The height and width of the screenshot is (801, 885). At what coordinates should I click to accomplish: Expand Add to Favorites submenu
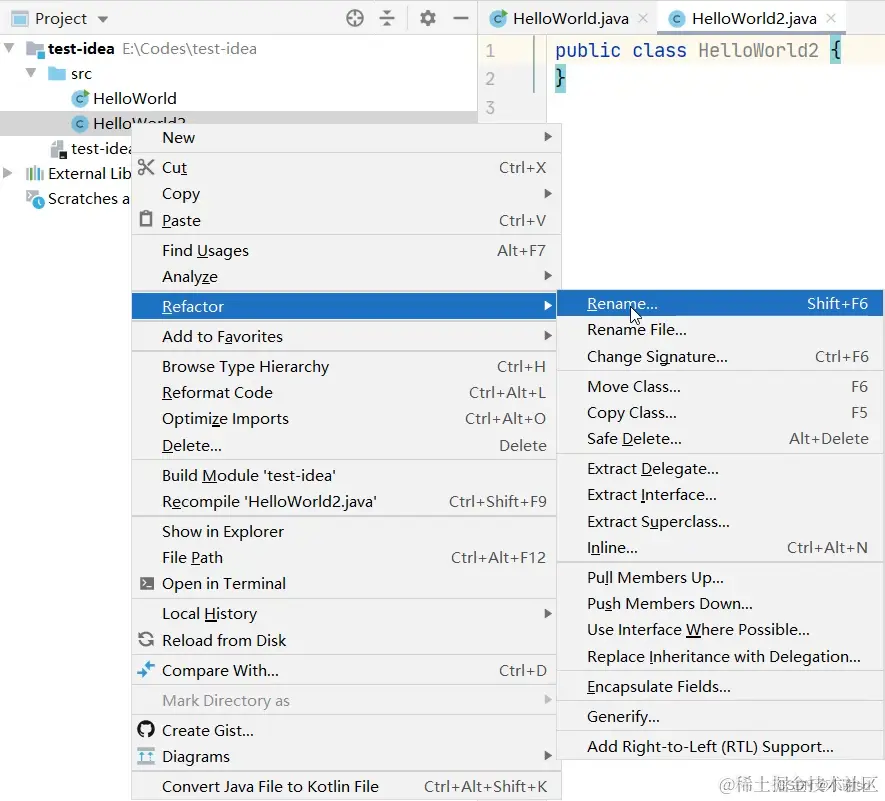click(x=547, y=335)
